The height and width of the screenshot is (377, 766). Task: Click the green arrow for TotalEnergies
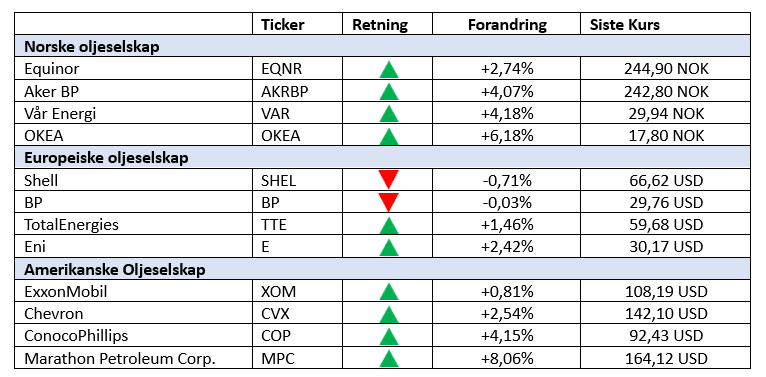389,226
